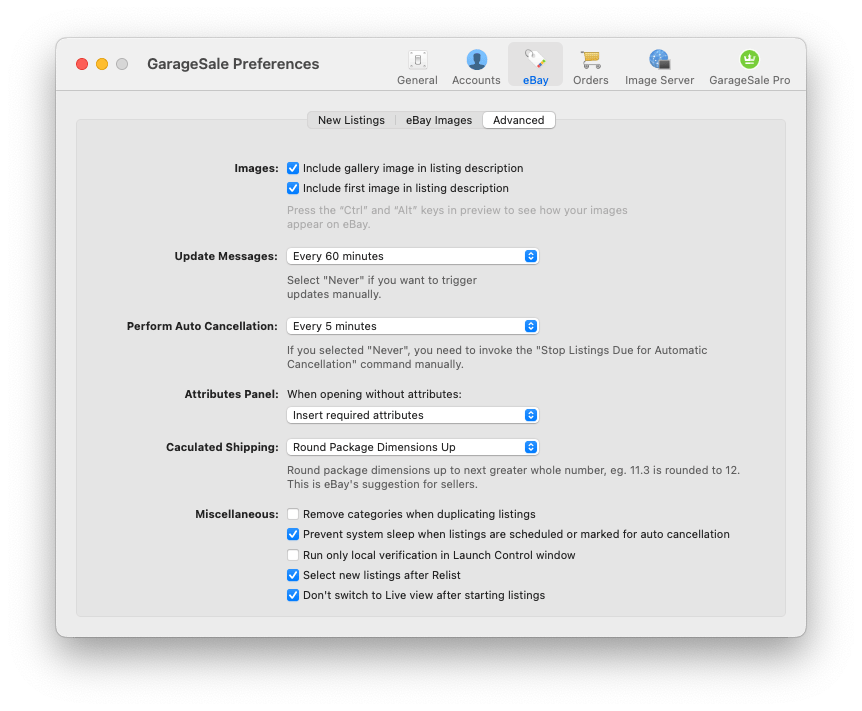This screenshot has width=862, height=711.
Task: Click the 'Press the "Ctrl" and "Alt" keys' hint
Action: pos(457,217)
